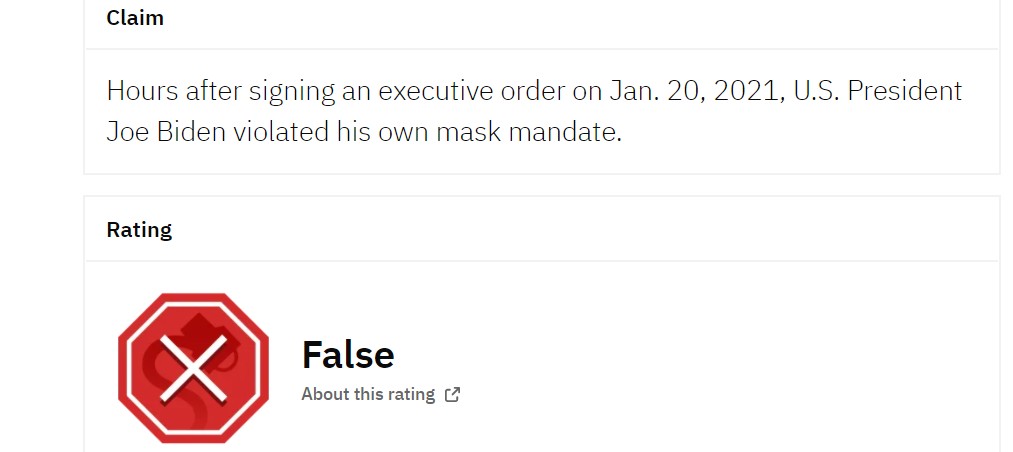
Task: Select the Claim section heading
Action: pos(135,17)
